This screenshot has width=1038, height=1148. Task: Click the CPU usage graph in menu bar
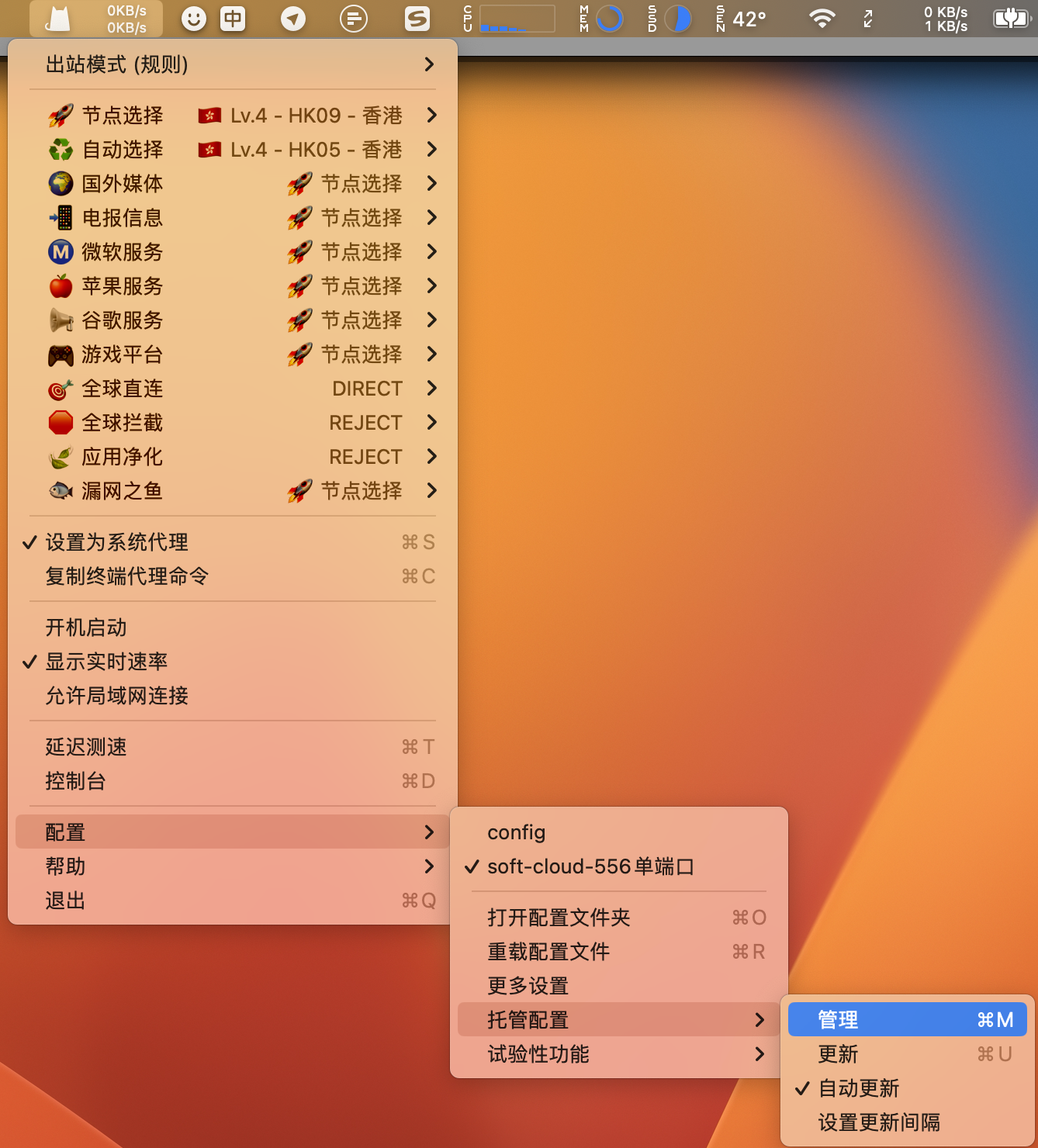click(x=517, y=19)
